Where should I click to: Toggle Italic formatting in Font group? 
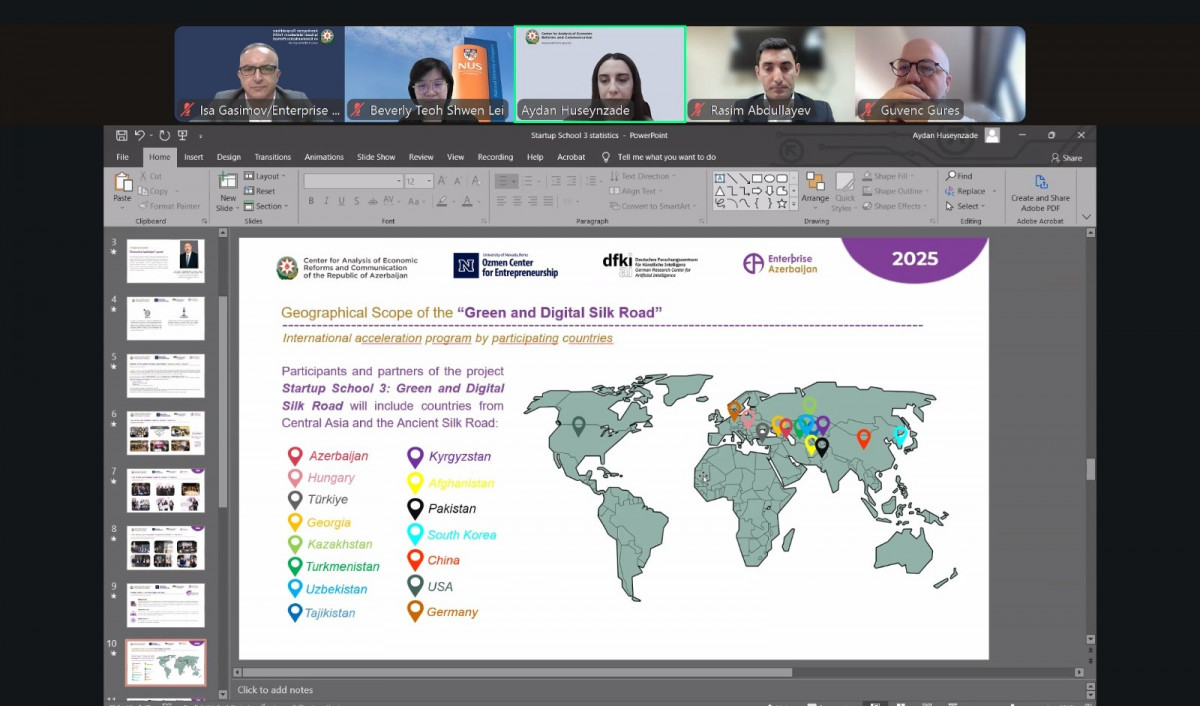click(x=326, y=201)
